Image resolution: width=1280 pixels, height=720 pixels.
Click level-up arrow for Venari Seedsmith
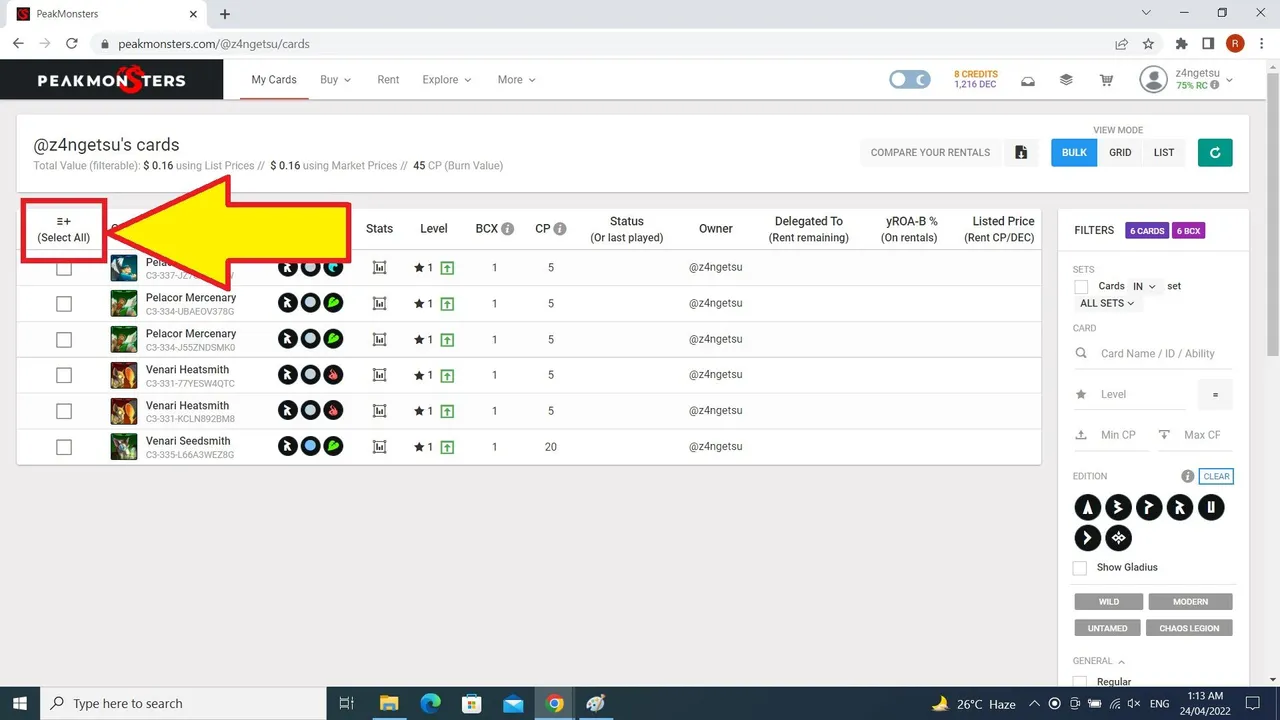(x=447, y=447)
